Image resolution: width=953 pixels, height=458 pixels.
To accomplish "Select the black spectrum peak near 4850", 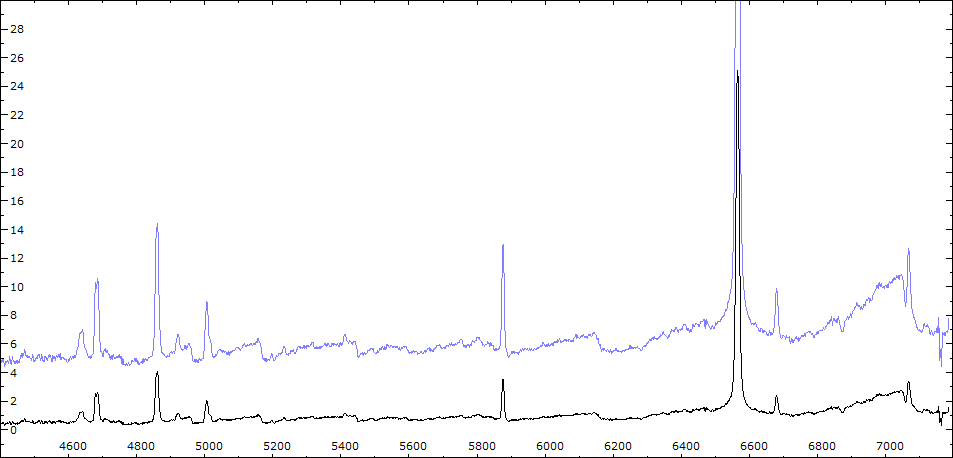I will point(157,374).
